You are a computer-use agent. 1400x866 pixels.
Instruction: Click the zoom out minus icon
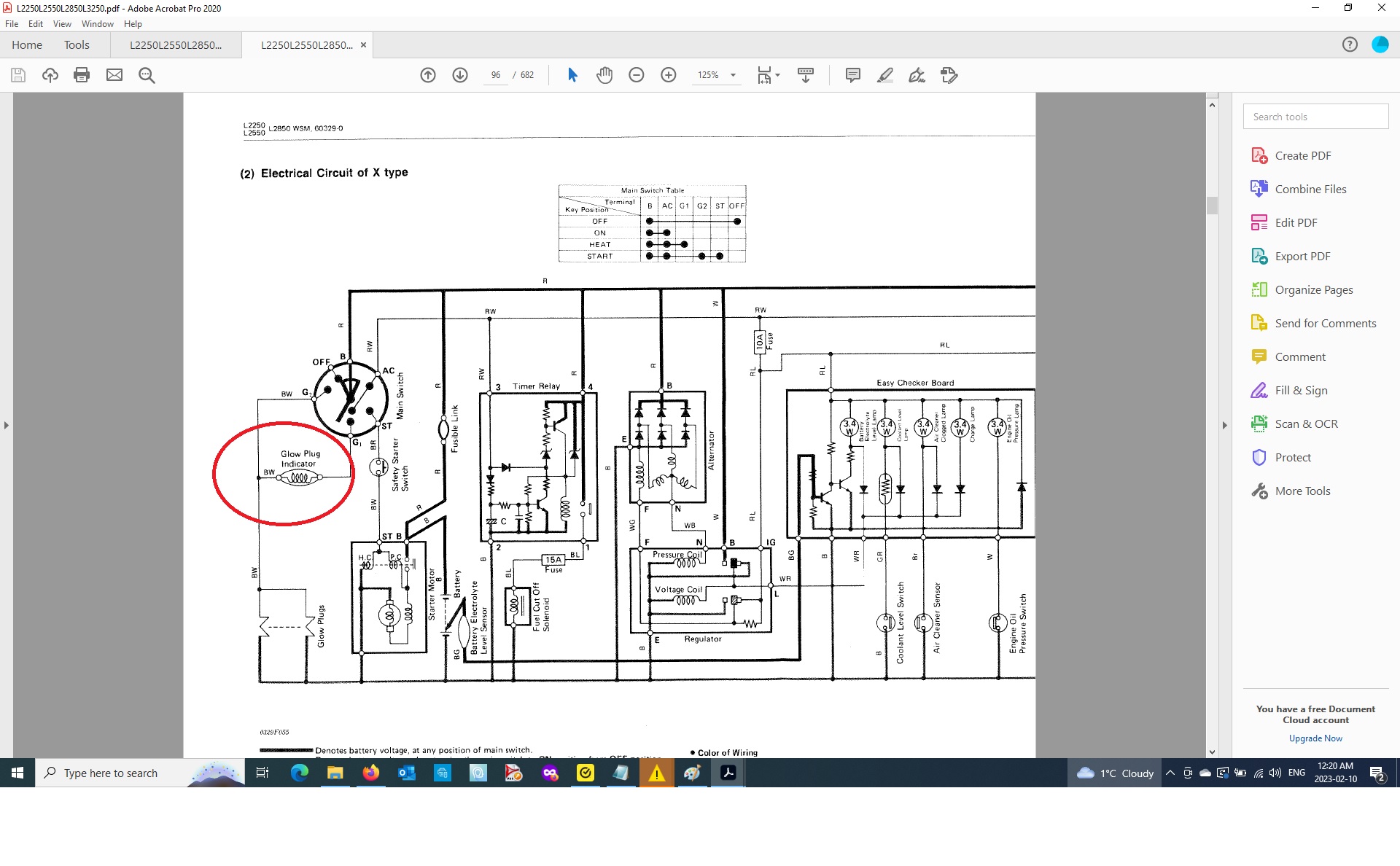(636, 75)
